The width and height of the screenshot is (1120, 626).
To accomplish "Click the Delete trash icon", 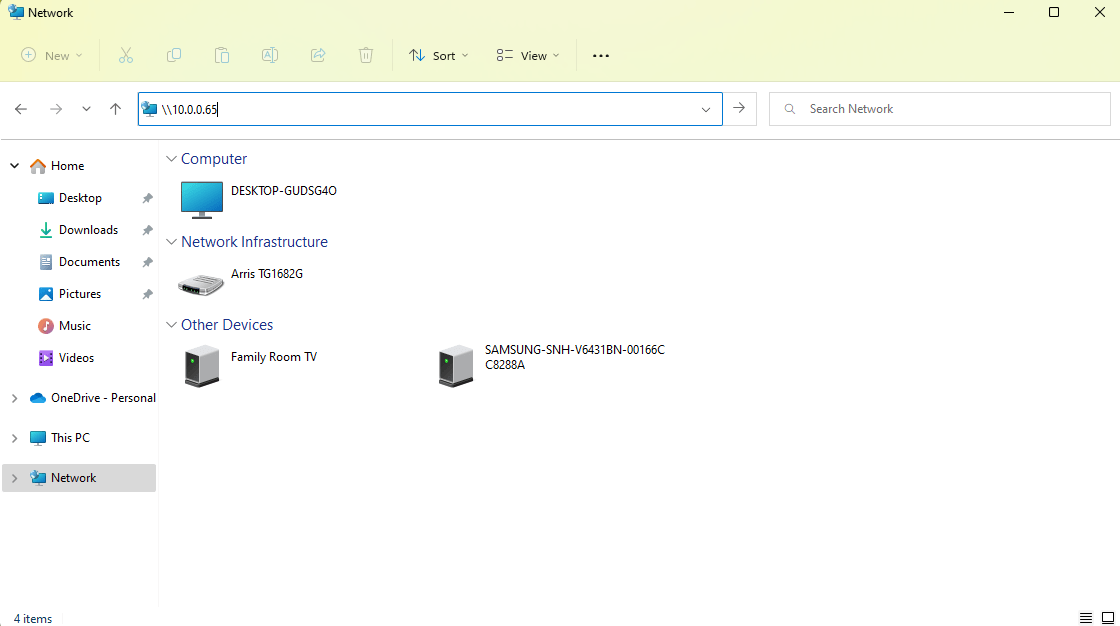I will point(366,55).
